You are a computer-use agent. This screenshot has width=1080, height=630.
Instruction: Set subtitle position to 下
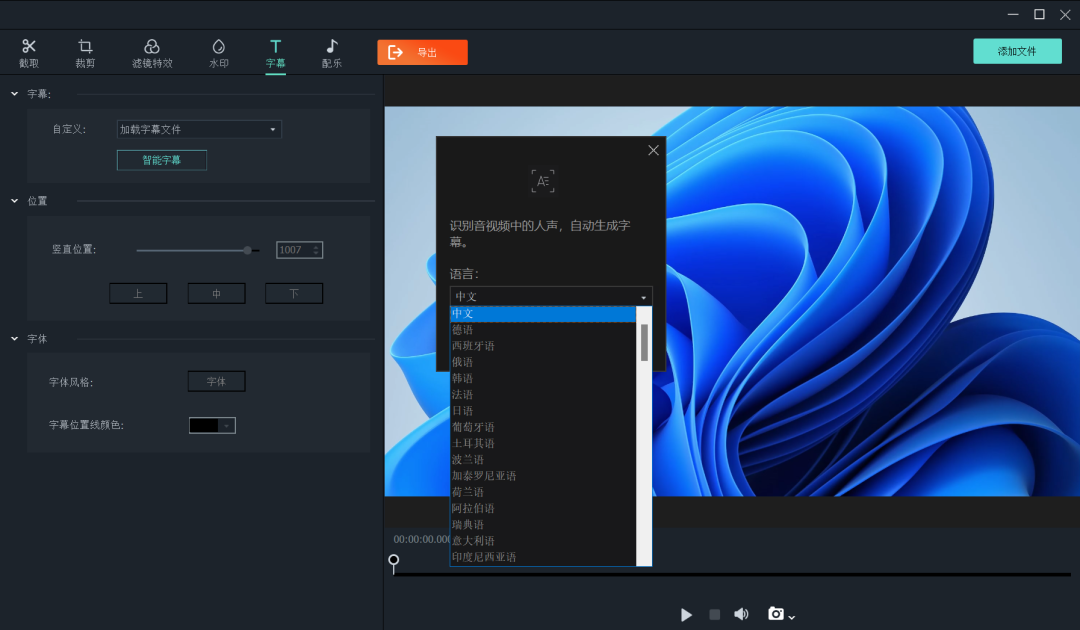(294, 293)
